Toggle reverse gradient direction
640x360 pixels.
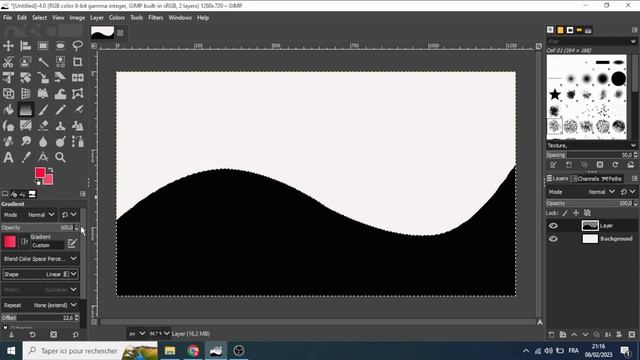tap(24, 242)
